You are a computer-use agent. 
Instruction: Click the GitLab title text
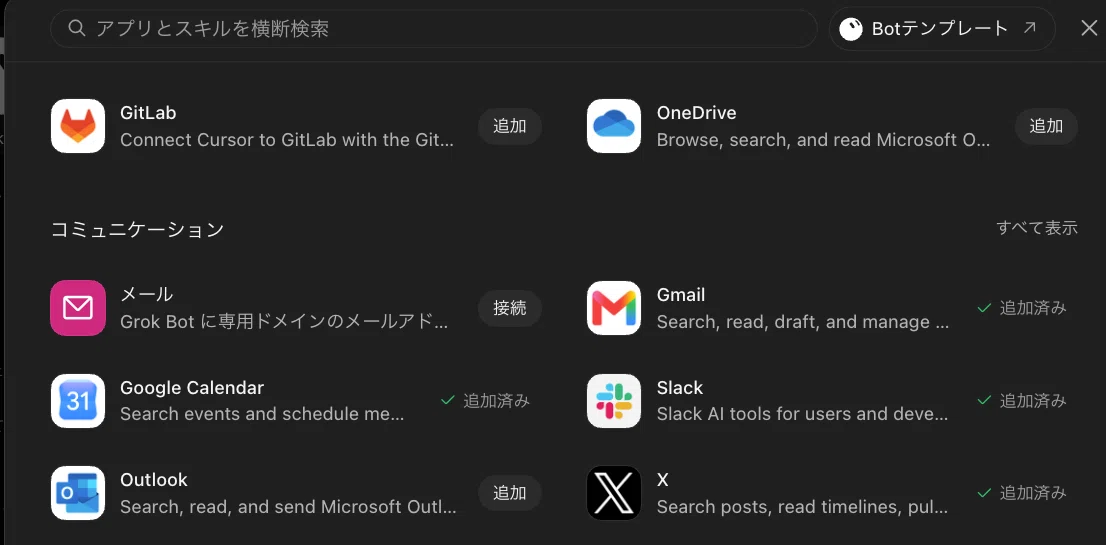click(148, 113)
